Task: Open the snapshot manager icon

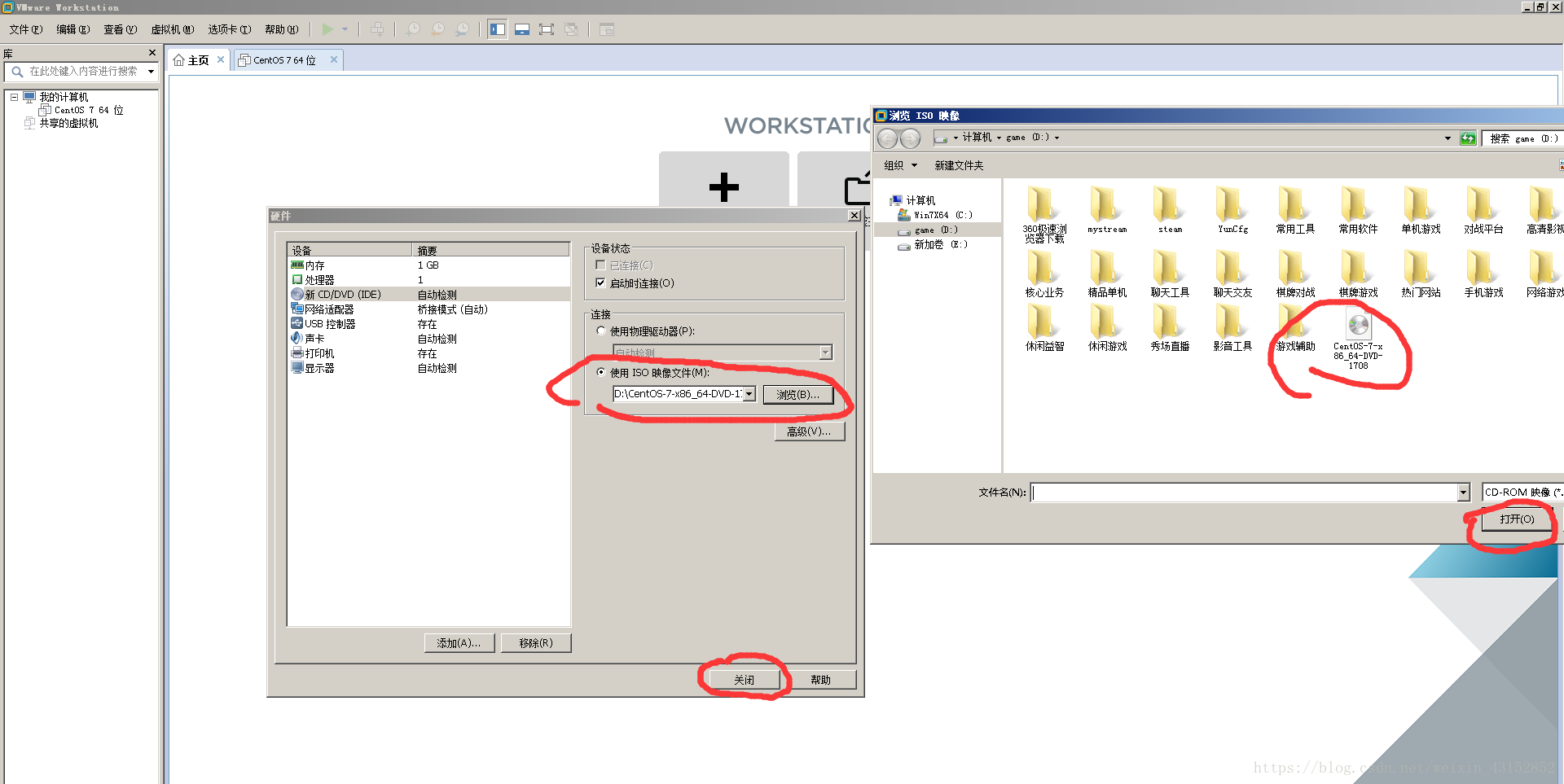Action: click(463, 29)
